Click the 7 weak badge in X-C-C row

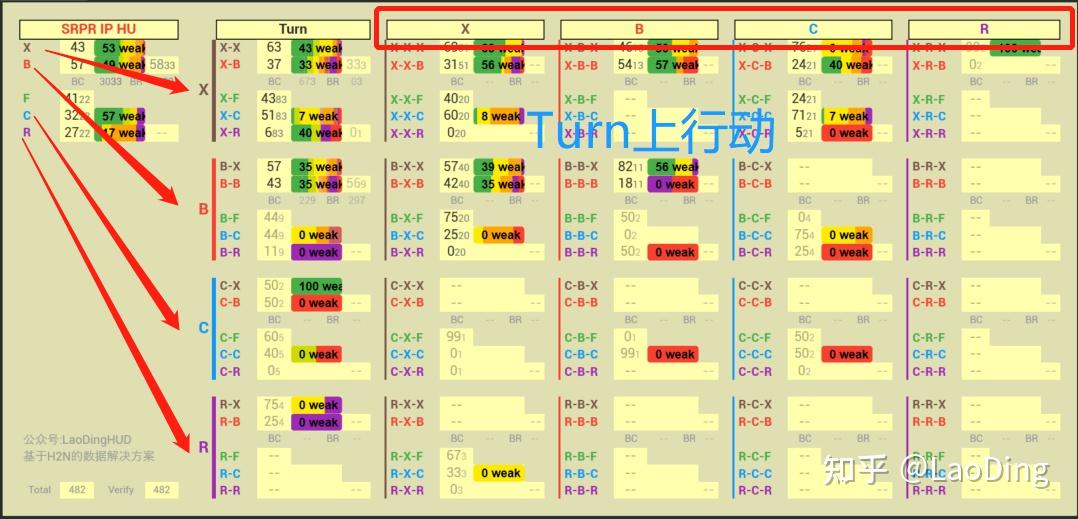pyautogui.click(x=847, y=116)
